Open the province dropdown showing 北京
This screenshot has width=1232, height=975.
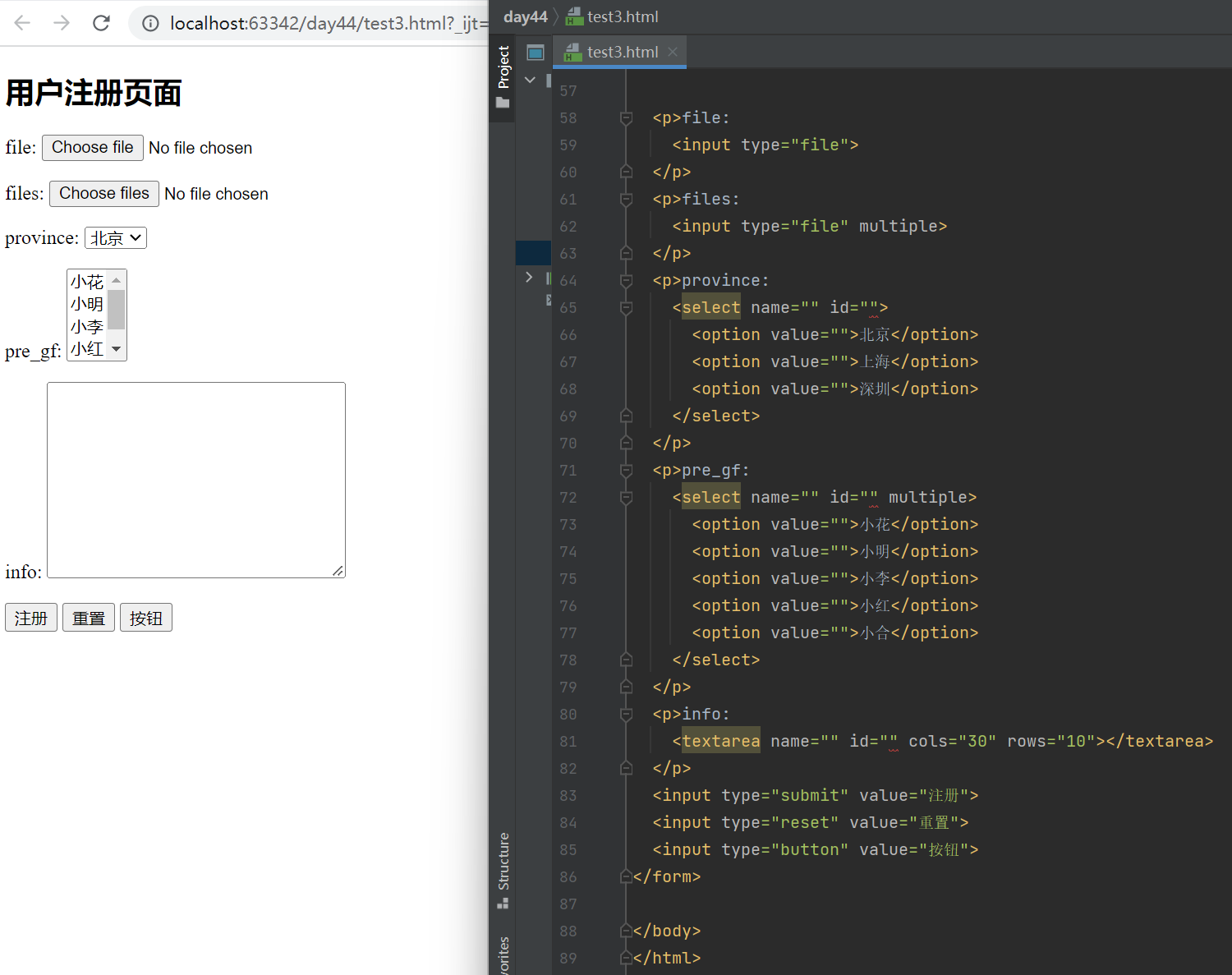pyautogui.click(x=116, y=238)
